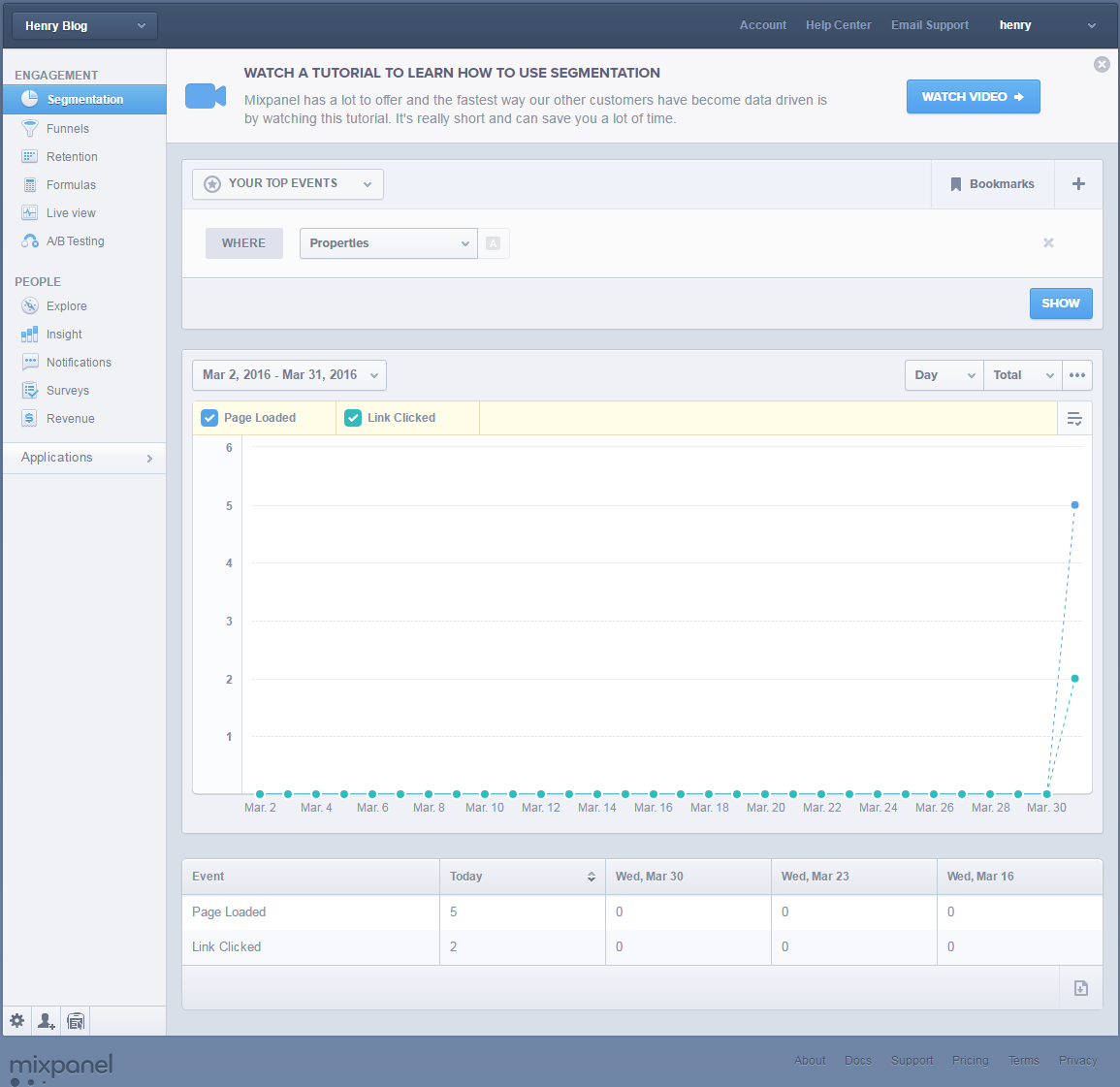Open project settings gear icon
This screenshot has height=1087, width=1120.
click(17, 1021)
